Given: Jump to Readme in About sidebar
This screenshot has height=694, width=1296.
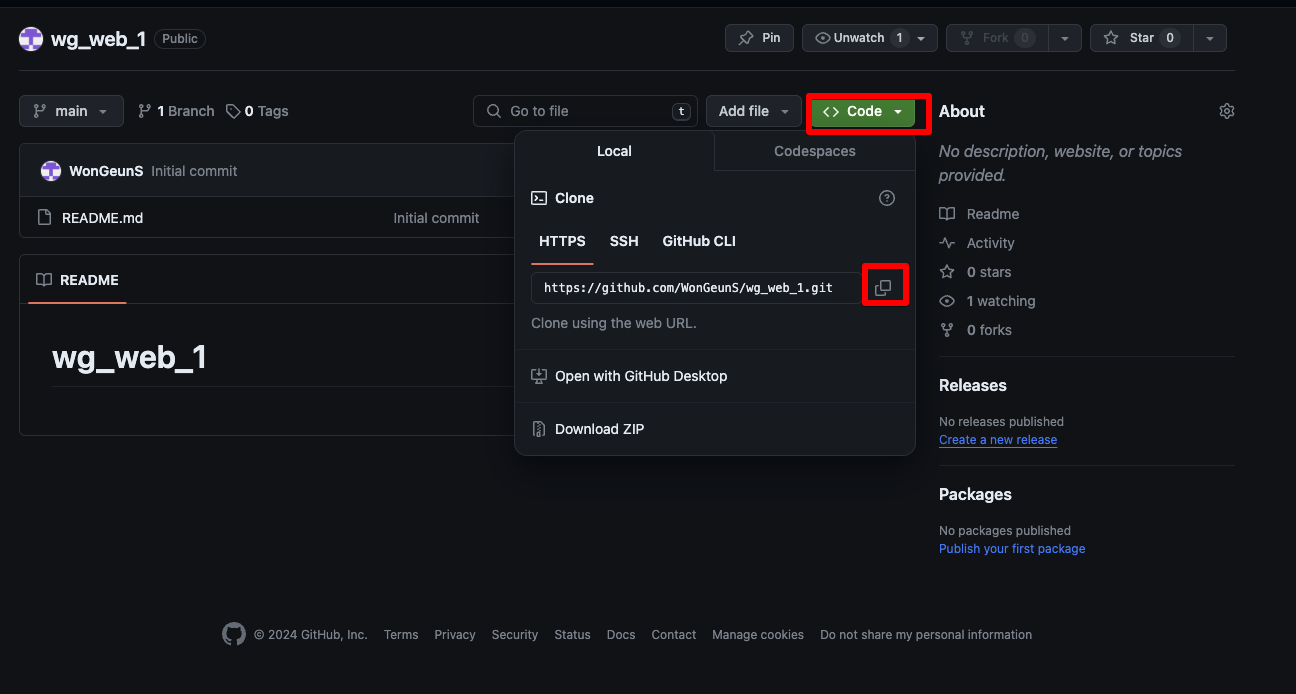Looking at the screenshot, I should coord(979,214).
